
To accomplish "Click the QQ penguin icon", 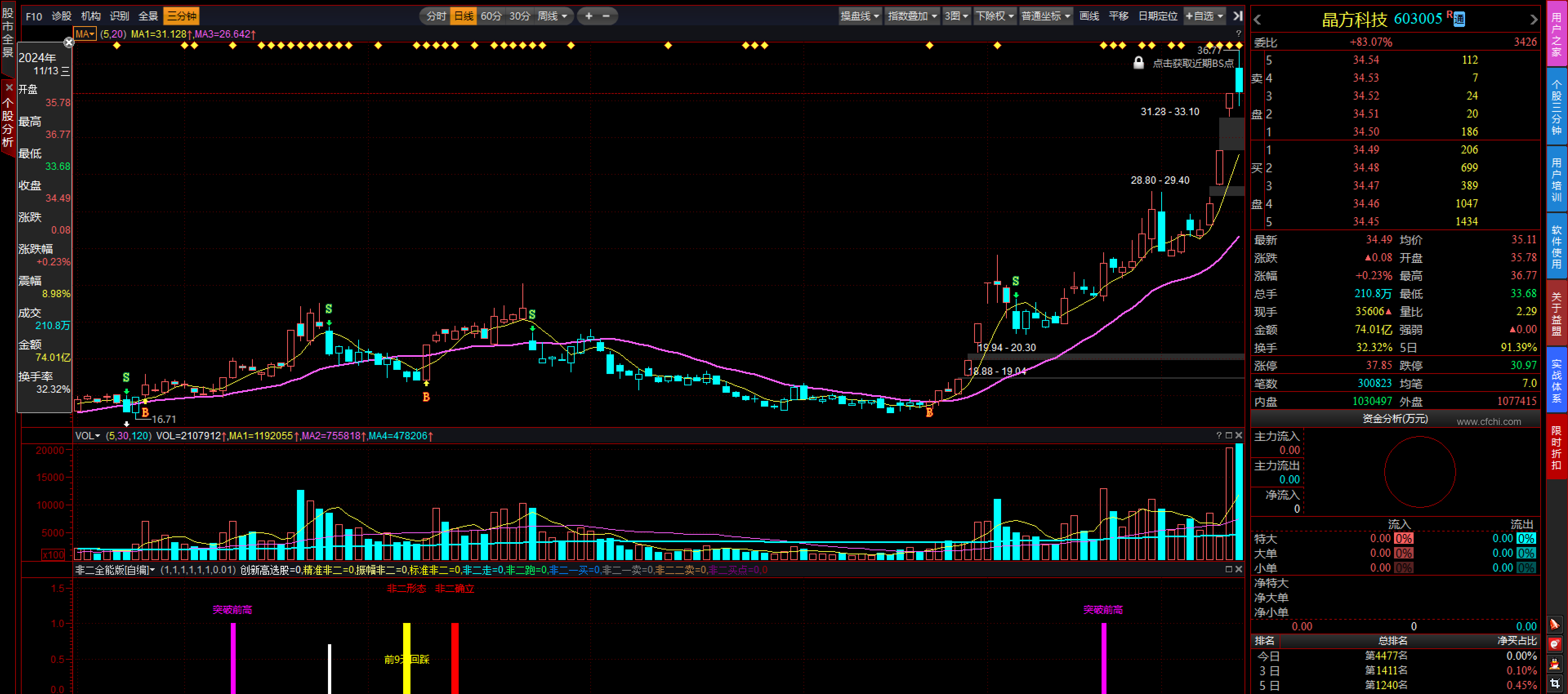I will [1555, 664].
